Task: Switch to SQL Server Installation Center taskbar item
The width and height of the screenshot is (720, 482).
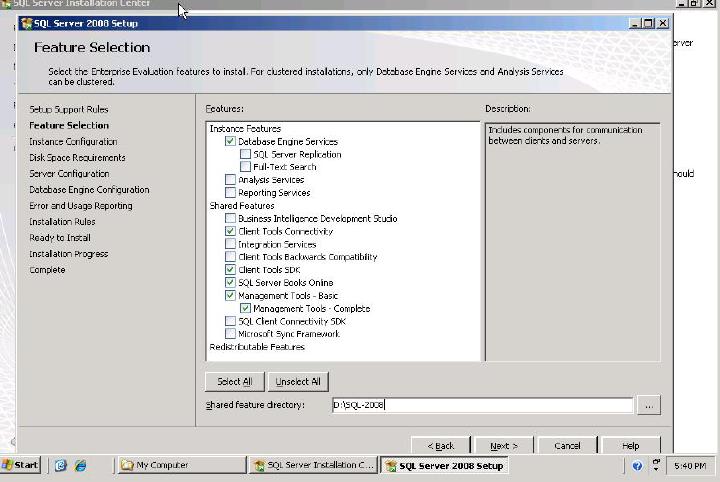Action: [x=314, y=465]
